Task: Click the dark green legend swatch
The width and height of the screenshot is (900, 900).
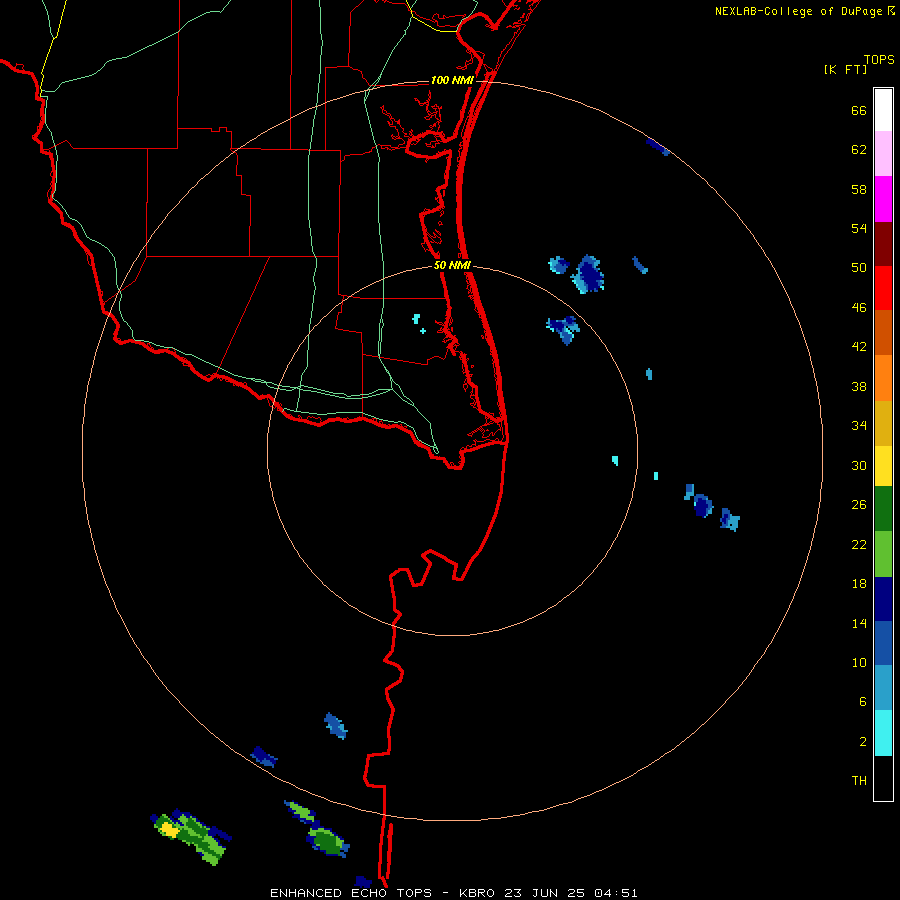Action: pyautogui.click(x=883, y=509)
